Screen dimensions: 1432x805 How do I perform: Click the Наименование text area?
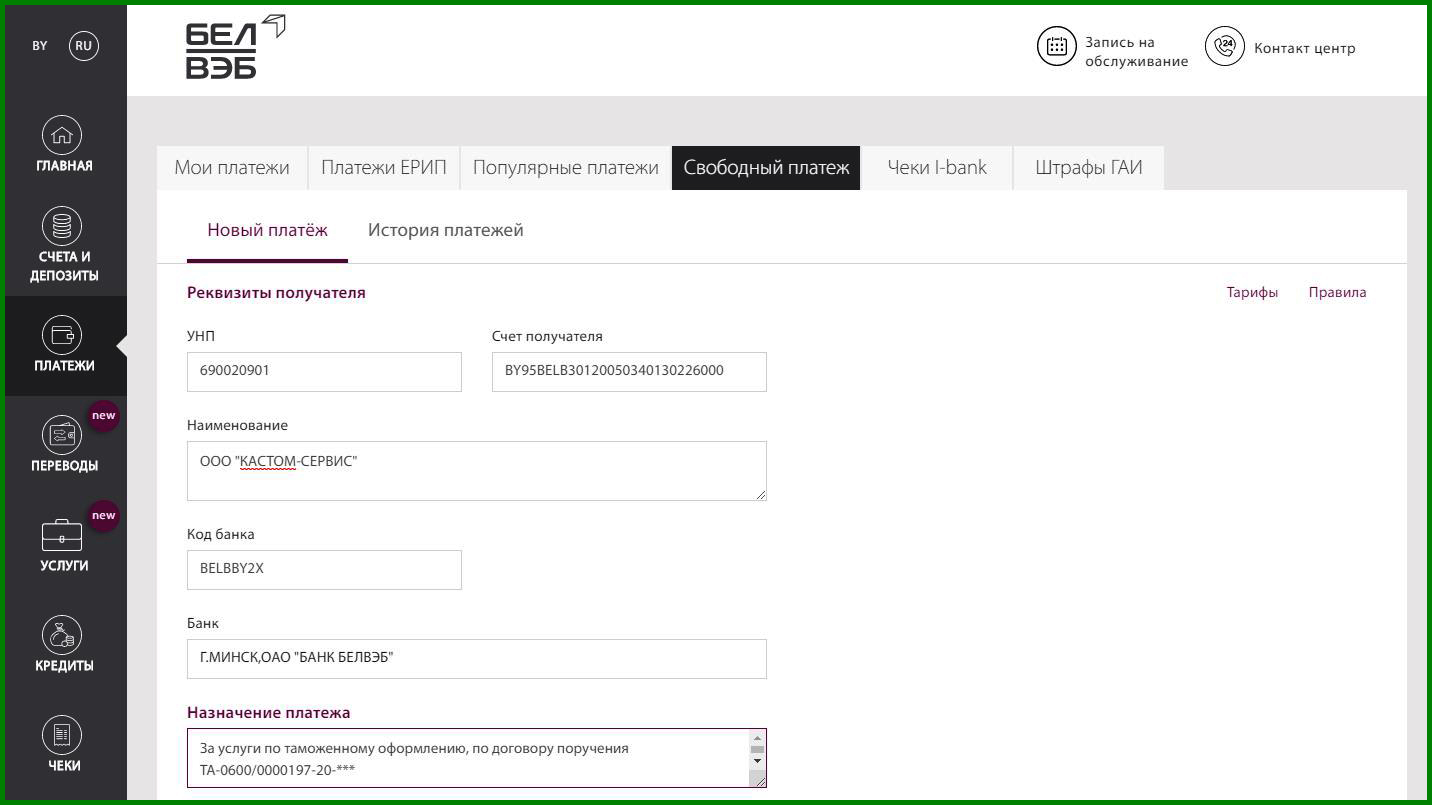[476, 470]
